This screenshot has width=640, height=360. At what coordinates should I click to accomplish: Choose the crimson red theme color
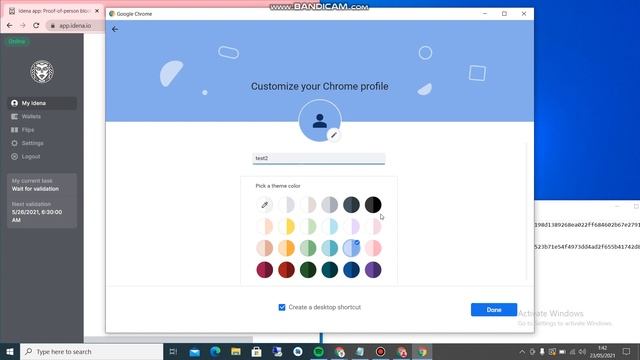tap(287, 270)
